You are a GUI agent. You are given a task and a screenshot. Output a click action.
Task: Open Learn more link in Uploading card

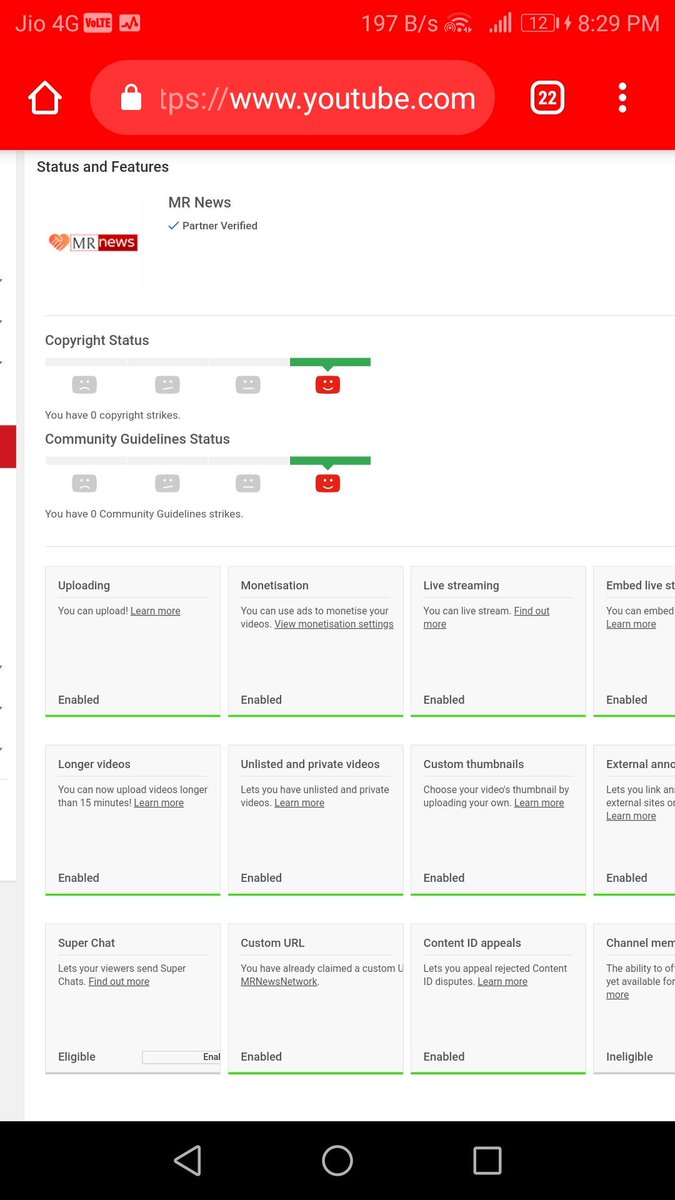coord(155,611)
